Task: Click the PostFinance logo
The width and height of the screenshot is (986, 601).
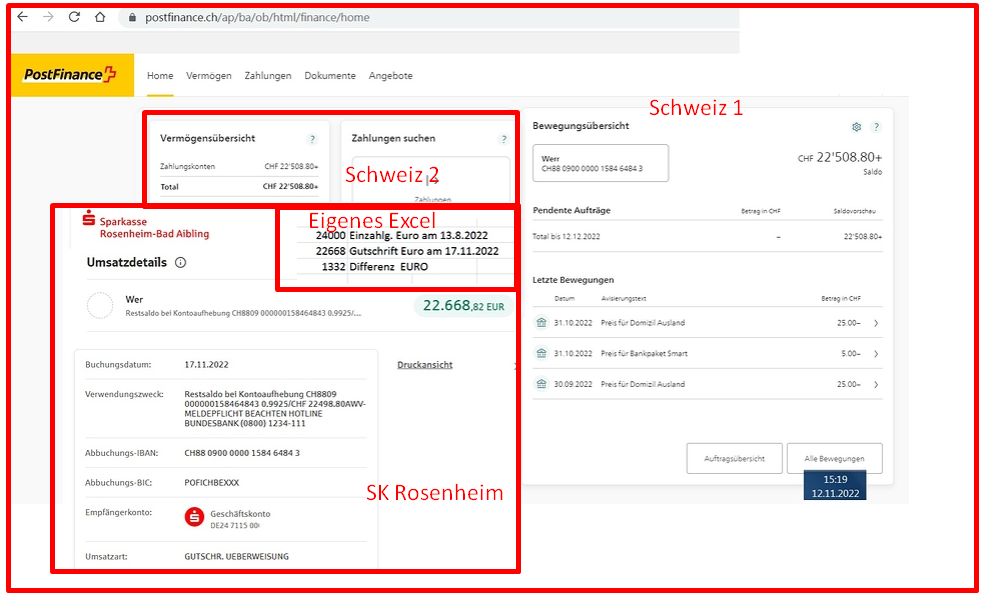Action: tap(72, 75)
